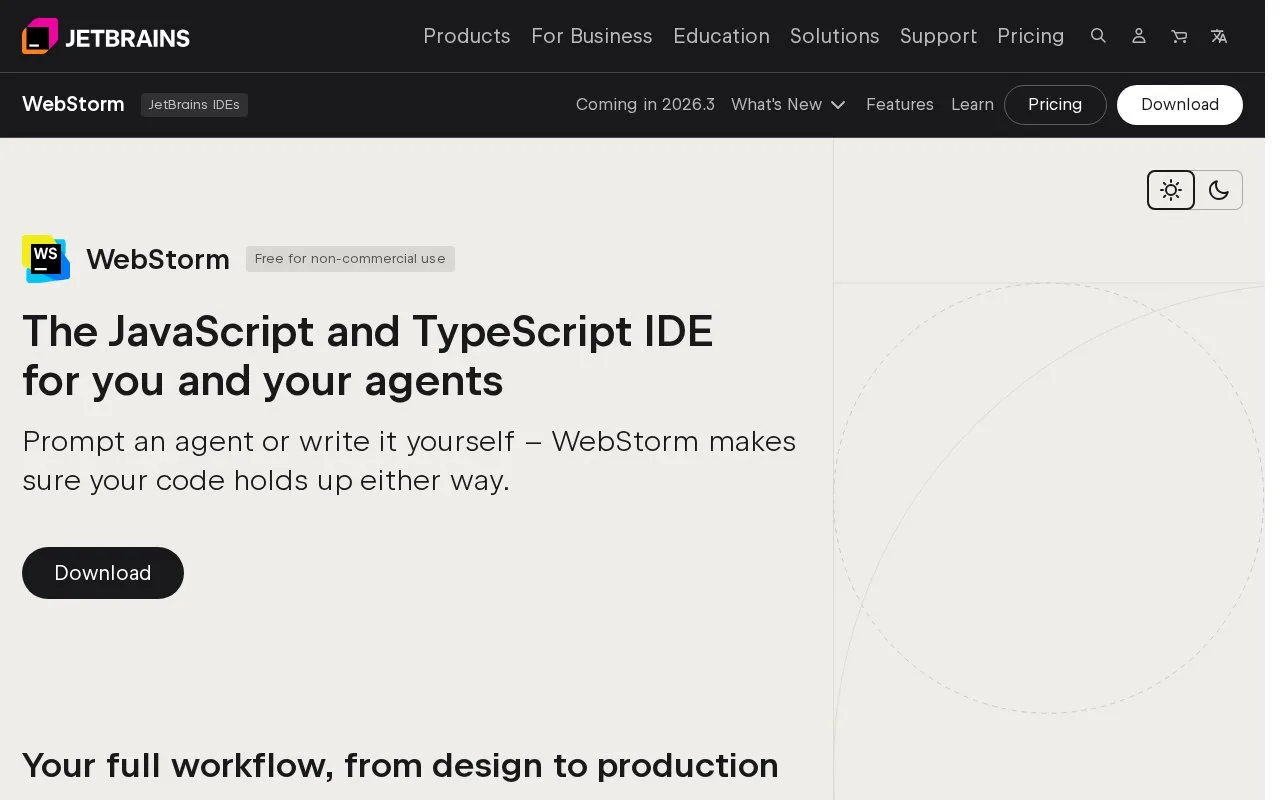Click the outlined Pricing button
The width and height of the screenshot is (1280, 800).
pos(1055,105)
